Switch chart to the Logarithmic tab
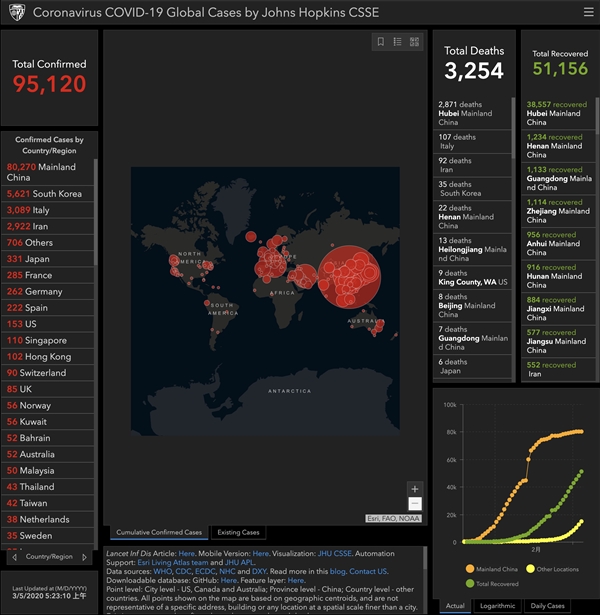The height and width of the screenshot is (615, 600). (500, 606)
